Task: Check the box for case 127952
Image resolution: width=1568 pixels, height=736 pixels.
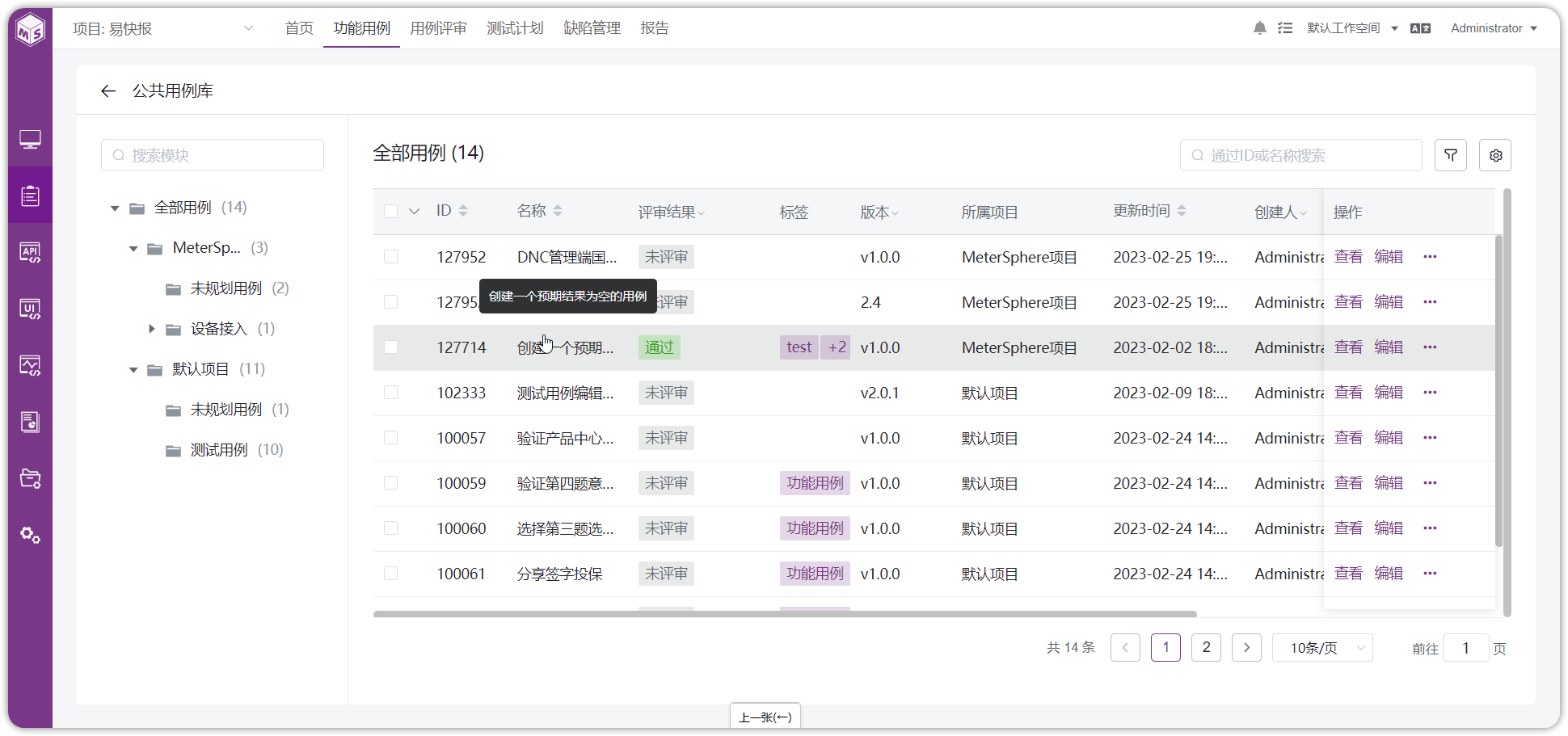Action: pos(390,257)
